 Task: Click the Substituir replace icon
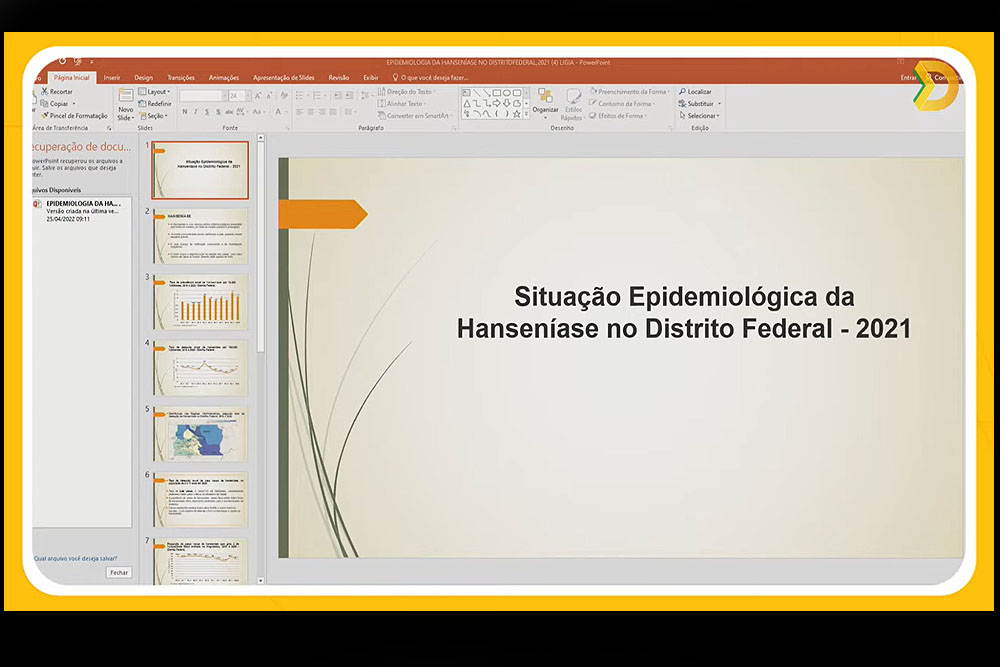tap(682, 104)
